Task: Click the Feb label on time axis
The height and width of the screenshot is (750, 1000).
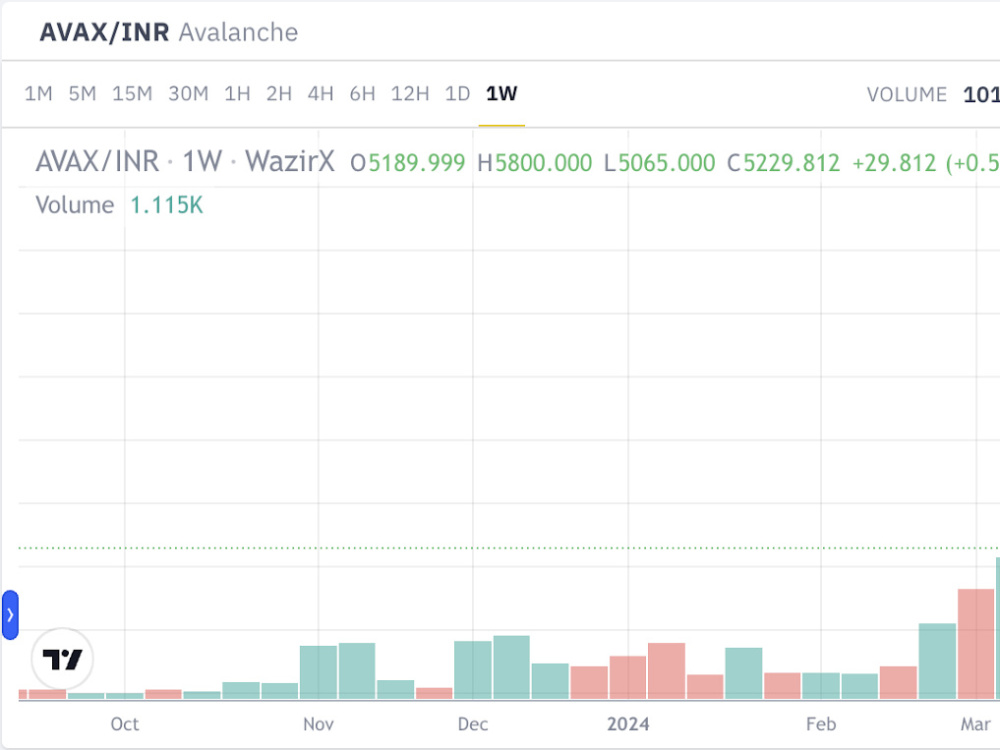Action: (821, 724)
